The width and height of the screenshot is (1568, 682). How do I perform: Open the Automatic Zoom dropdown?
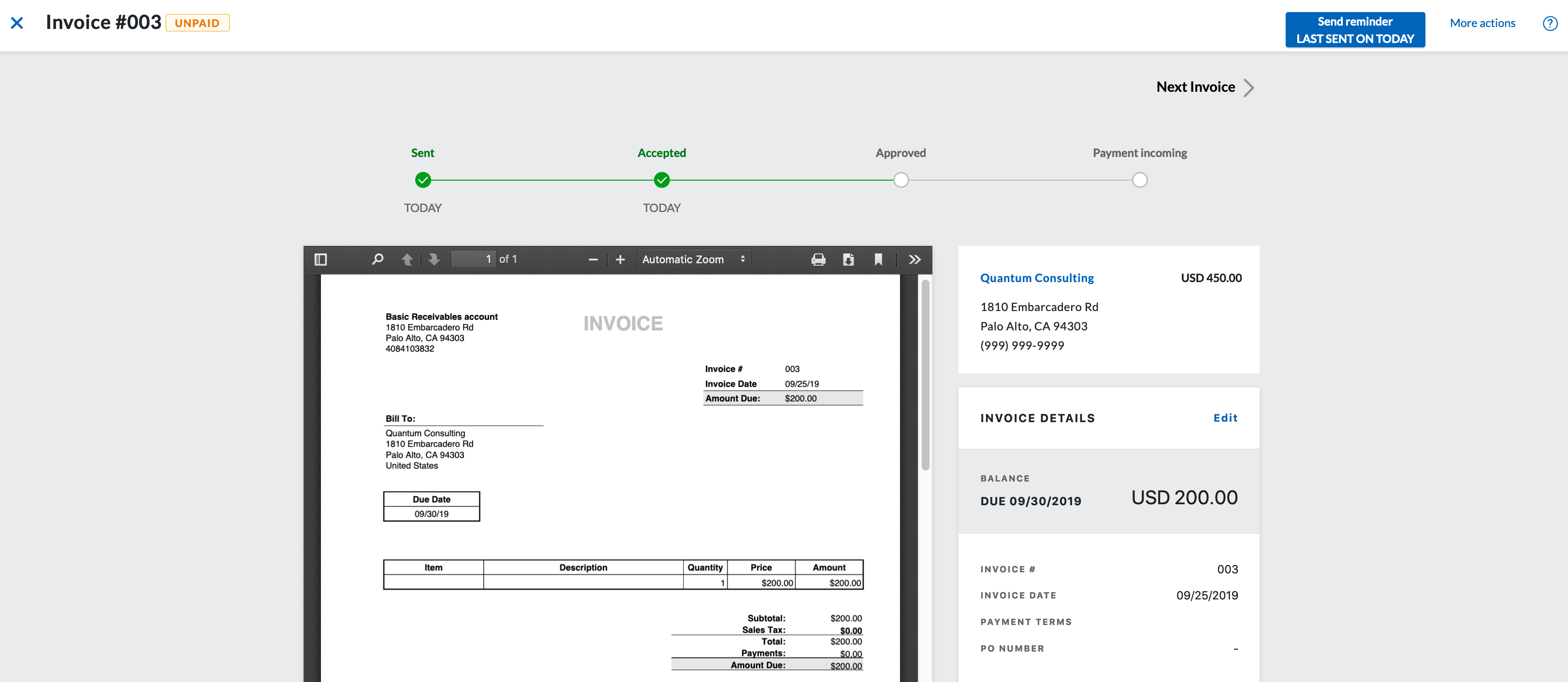[693, 260]
